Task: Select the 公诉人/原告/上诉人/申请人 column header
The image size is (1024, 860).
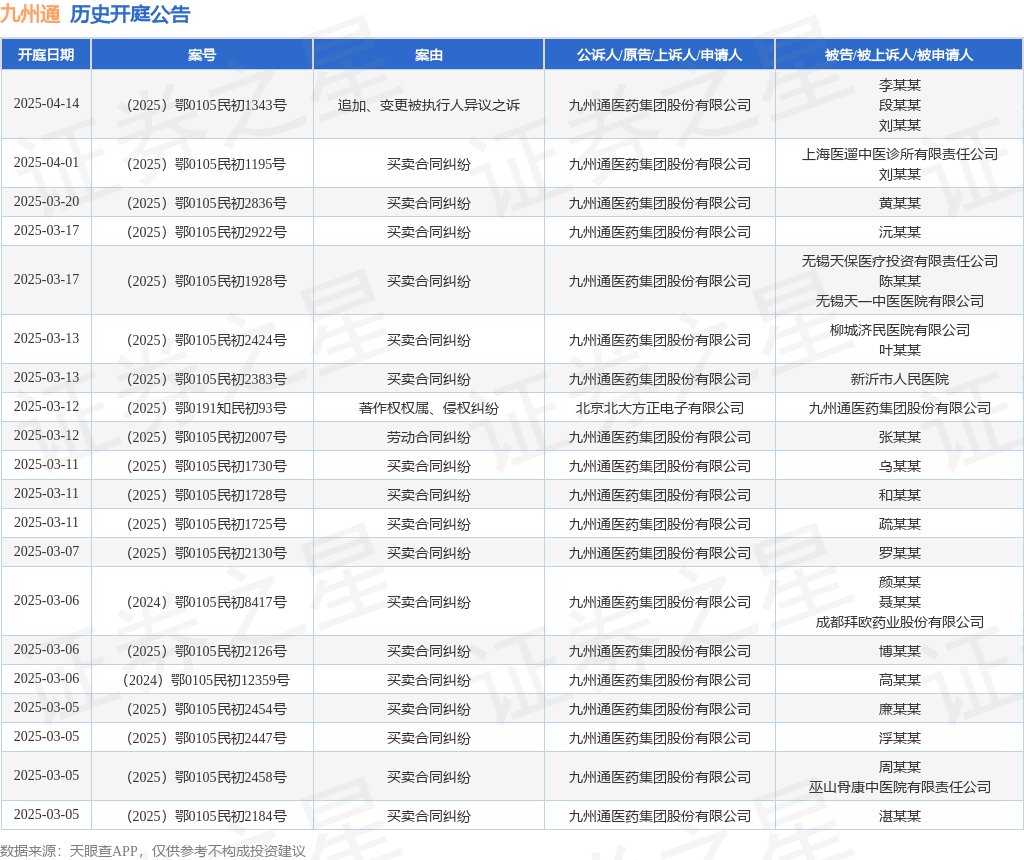Action: click(660, 55)
